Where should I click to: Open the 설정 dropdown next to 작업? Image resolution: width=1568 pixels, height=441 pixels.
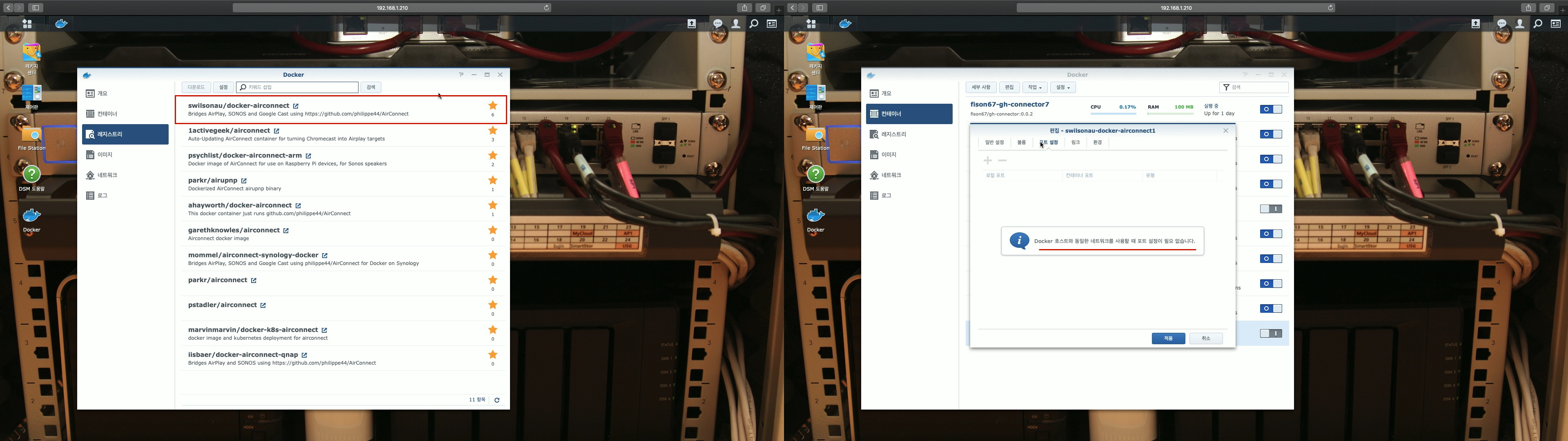click(1062, 88)
